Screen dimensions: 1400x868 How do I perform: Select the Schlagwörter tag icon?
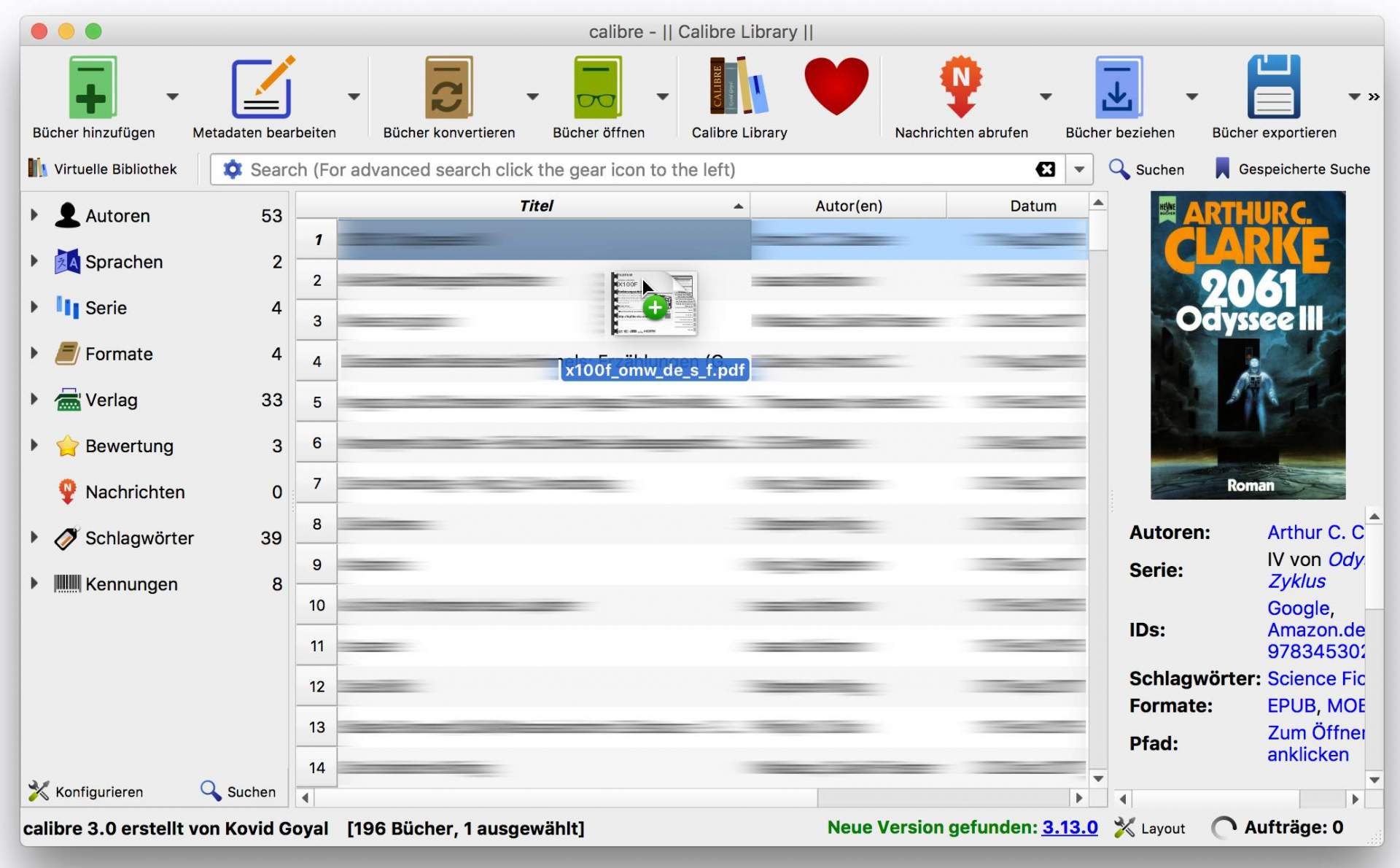click(x=67, y=538)
